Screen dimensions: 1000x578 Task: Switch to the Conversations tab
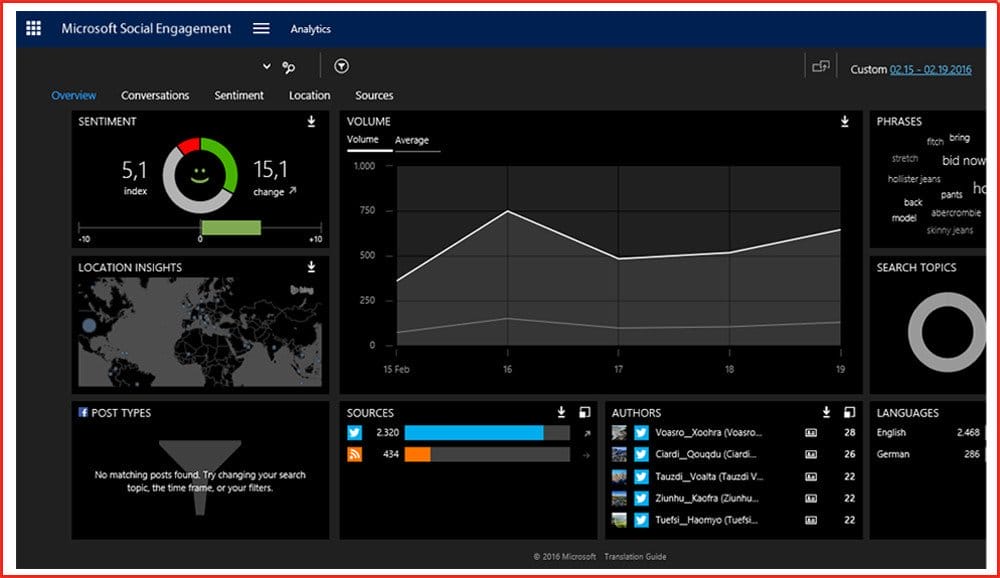(155, 96)
